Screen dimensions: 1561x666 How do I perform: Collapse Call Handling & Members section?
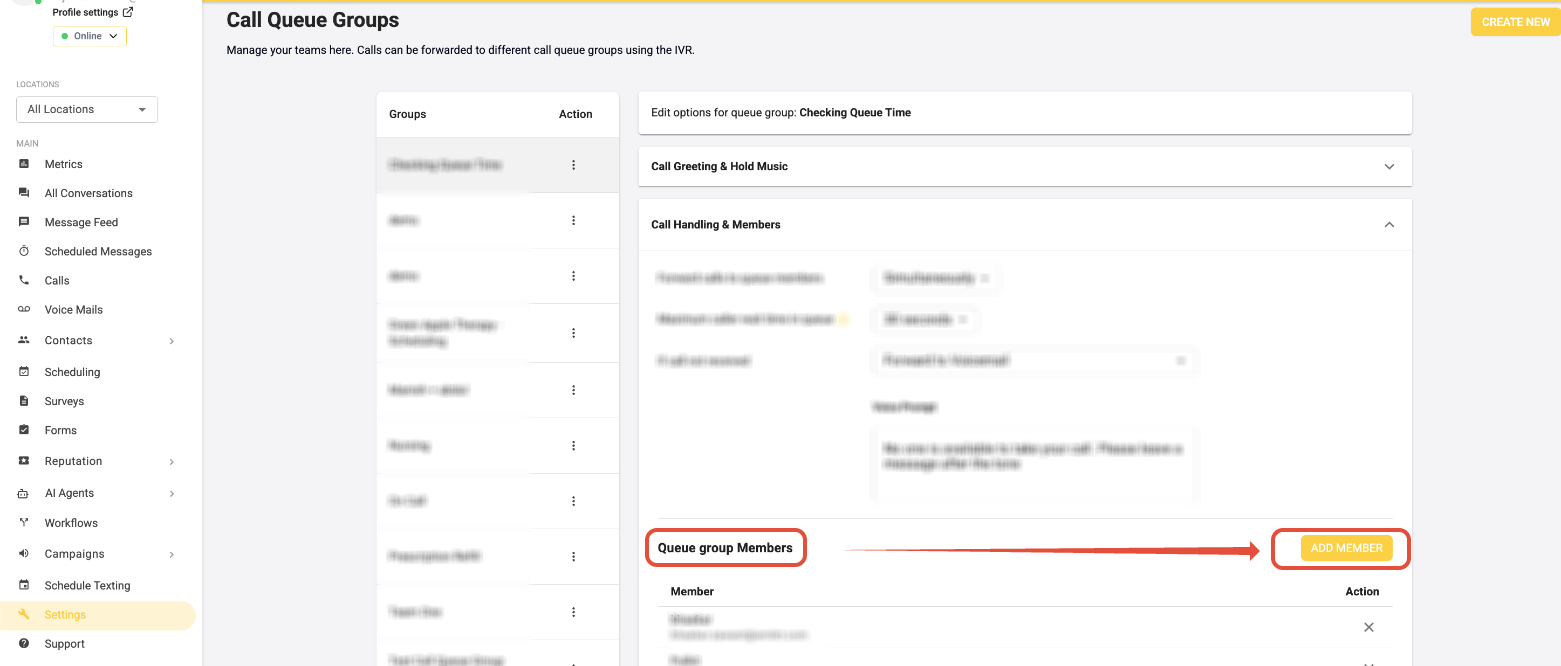1388,225
